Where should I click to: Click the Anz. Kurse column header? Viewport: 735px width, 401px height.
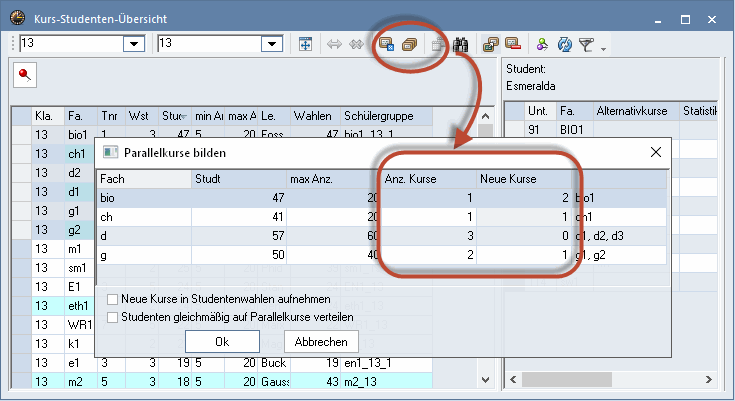tap(428, 179)
